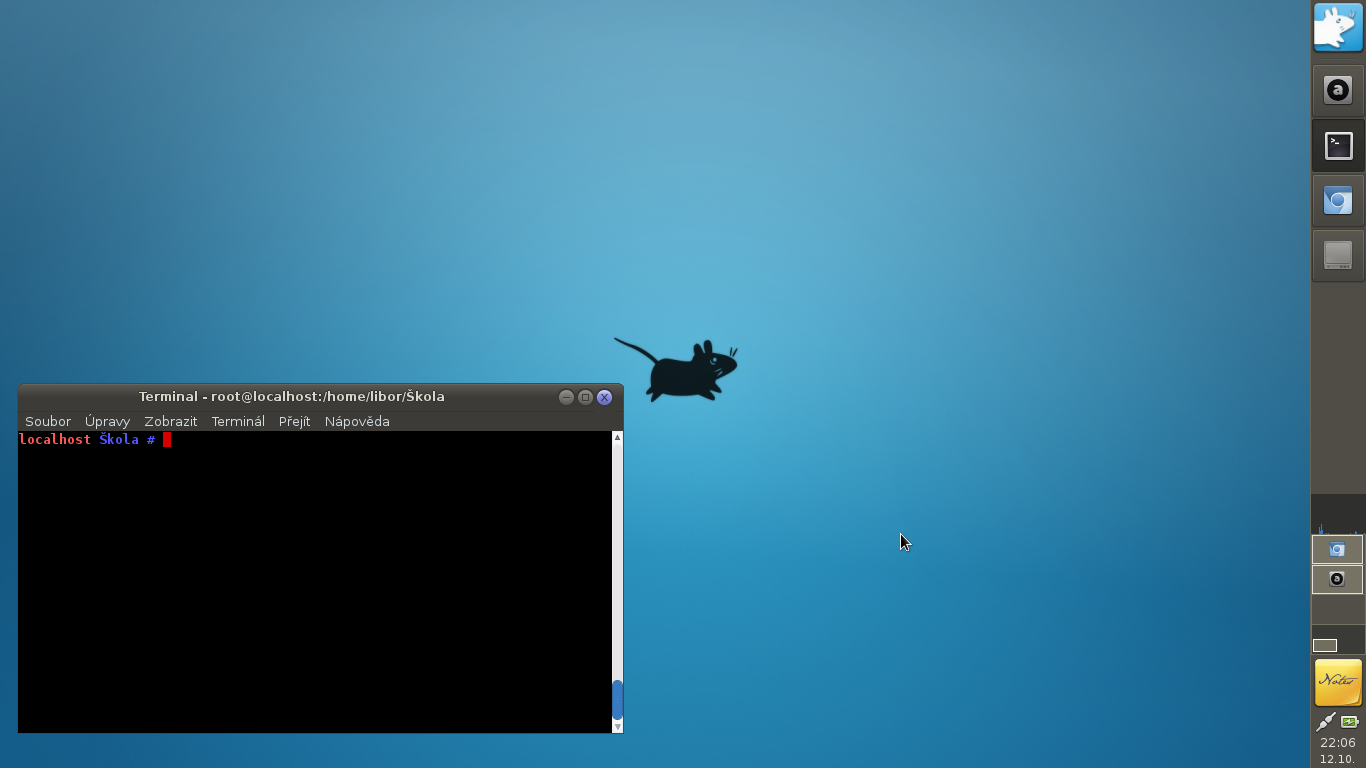Open the Zobrazit menu in Terminal
The height and width of the screenshot is (768, 1366).
170,422
